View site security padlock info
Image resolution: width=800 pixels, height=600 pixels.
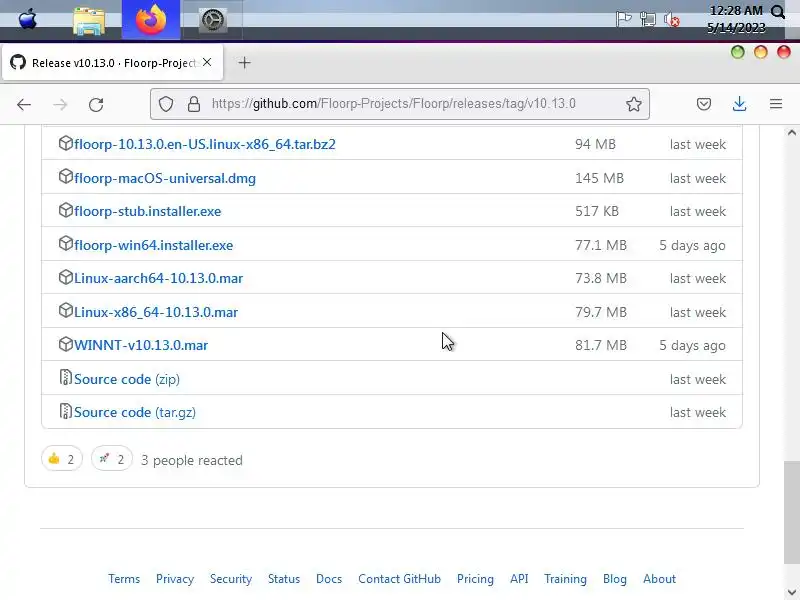[194, 104]
